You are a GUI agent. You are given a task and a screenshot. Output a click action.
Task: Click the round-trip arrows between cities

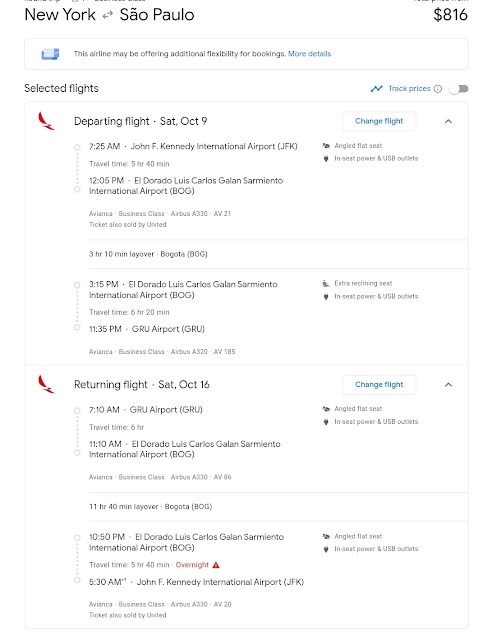(x=107, y=16)
